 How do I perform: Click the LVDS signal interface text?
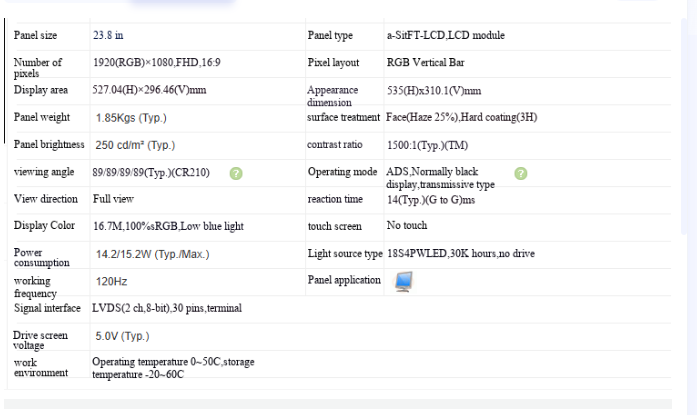pyautogui.click(x=167, y=308)
